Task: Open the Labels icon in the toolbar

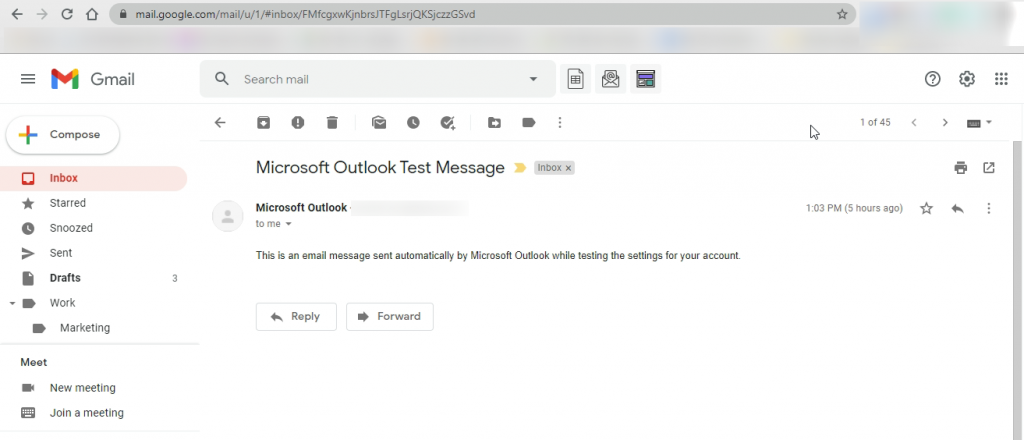Action: click(x=529, y=122)
